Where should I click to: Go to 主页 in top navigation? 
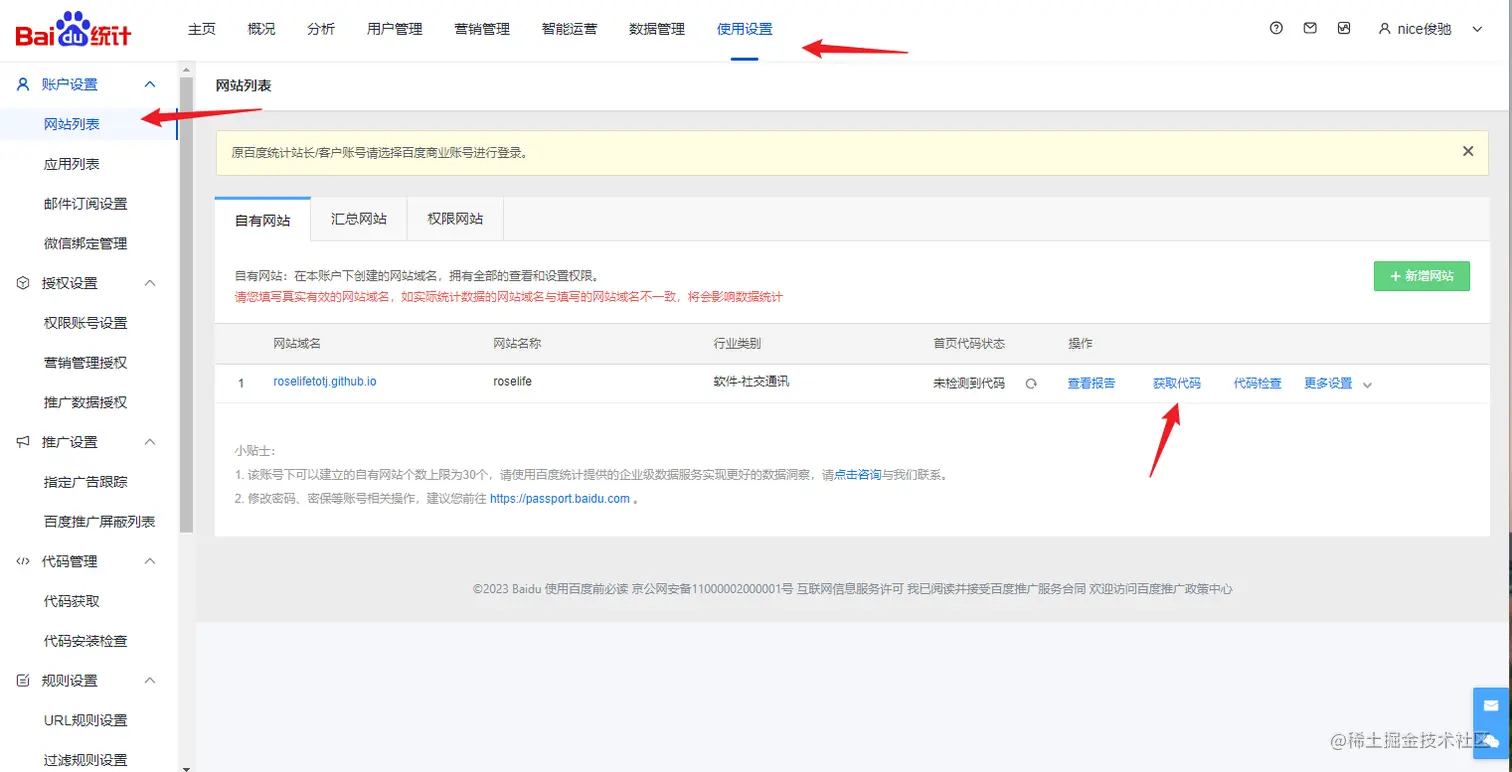(202, 29)
